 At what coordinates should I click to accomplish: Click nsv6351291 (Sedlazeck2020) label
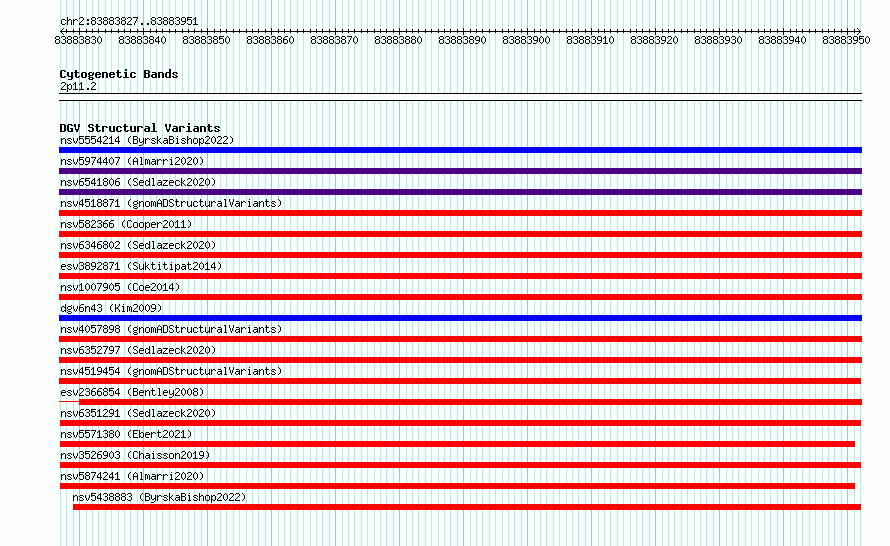coord(138,413)
